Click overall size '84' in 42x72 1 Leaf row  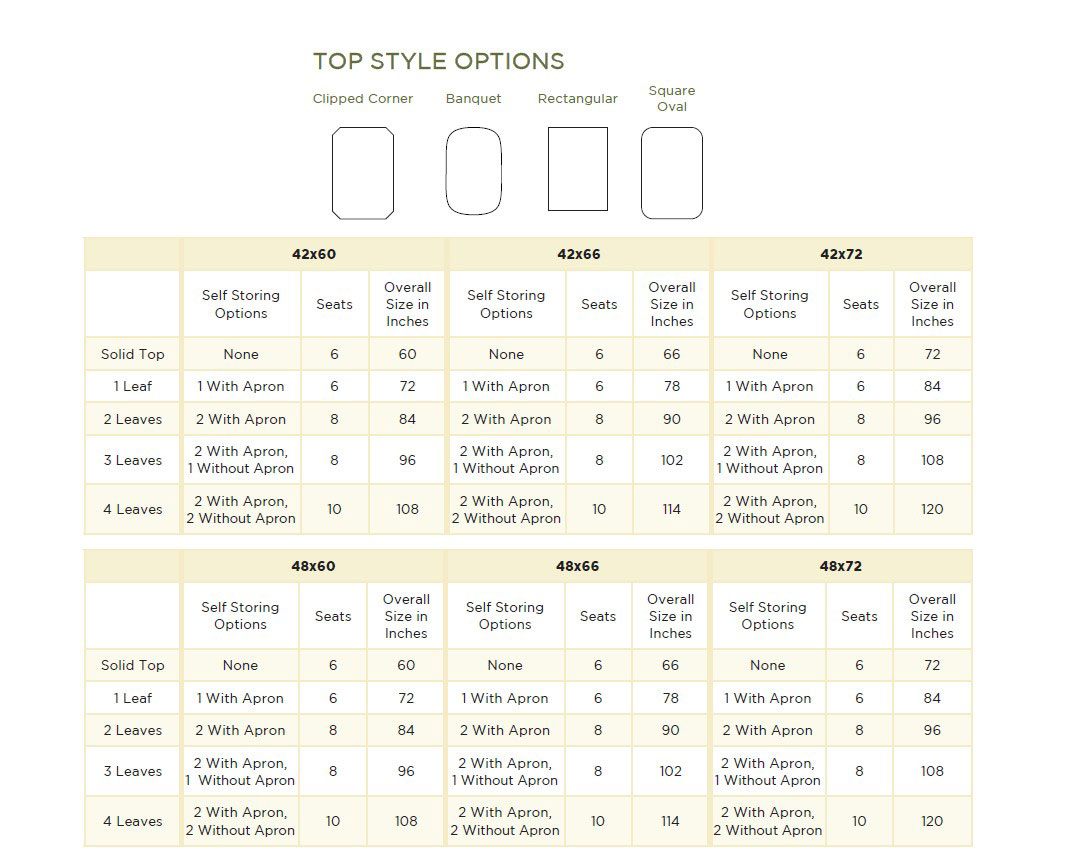pyautogui.click(x=932, y=386)
